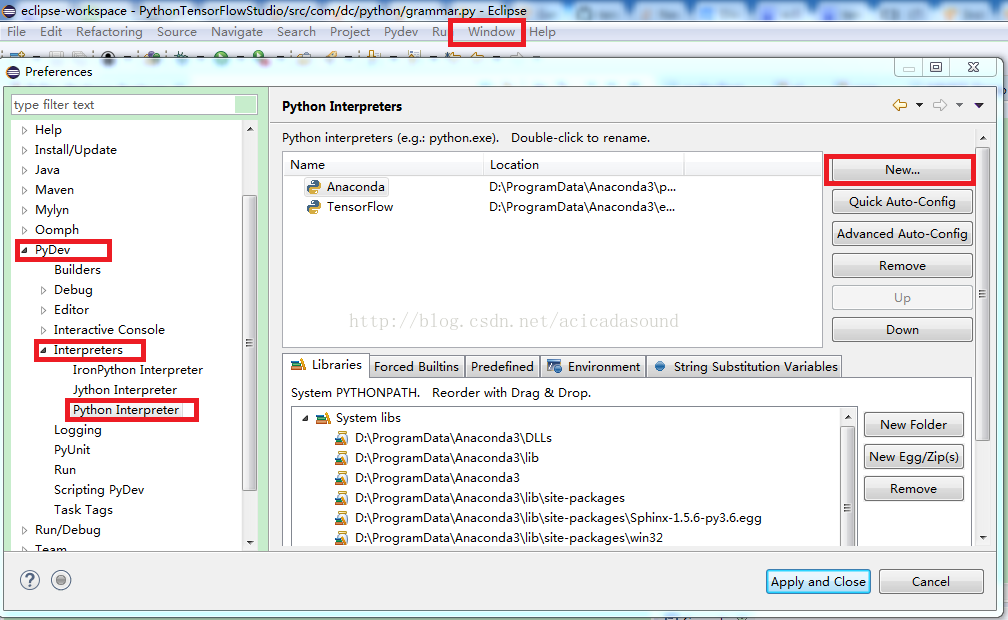Switch to the Predefined tab
The image size is (1008, 620).
pyautogui.click(x=502, y=367)
